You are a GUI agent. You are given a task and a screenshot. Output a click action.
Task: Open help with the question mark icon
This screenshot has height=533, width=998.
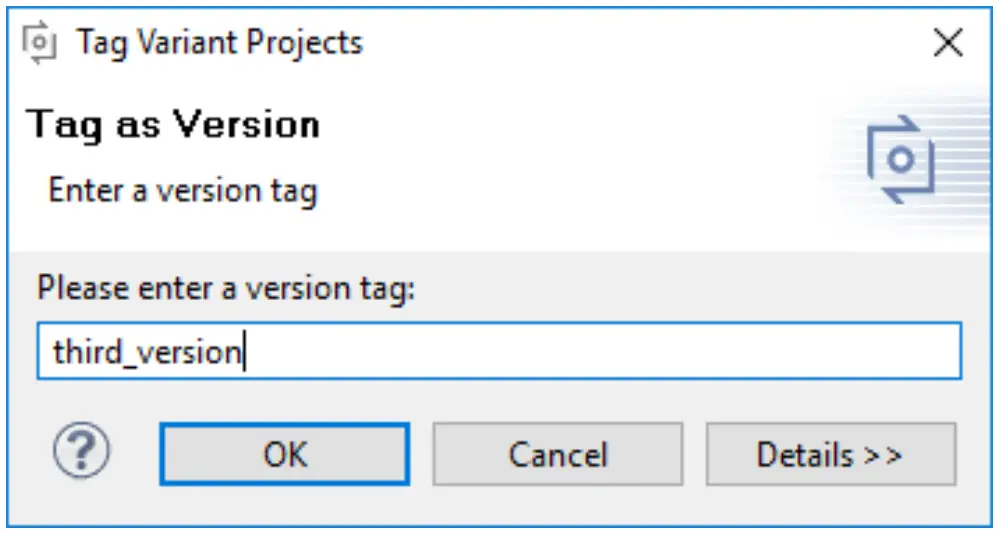[82, 454]
